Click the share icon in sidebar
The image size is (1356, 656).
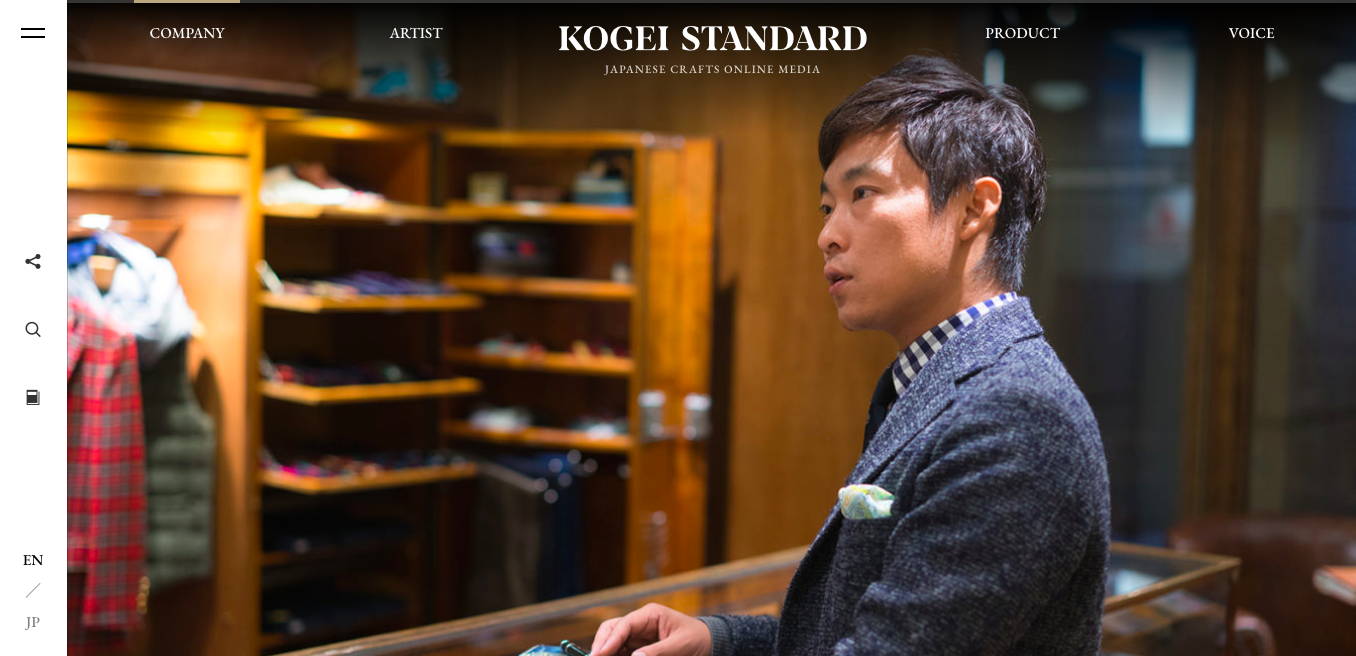pos(33,262)
